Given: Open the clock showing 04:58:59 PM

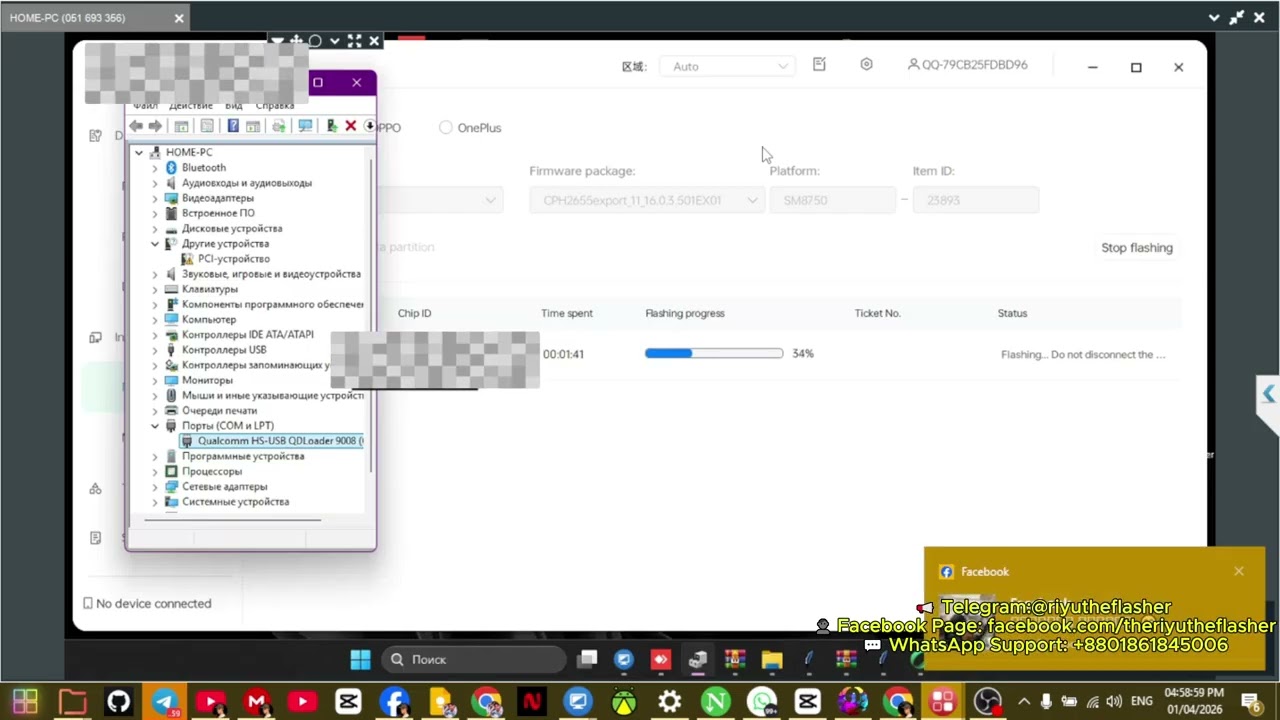Looking at the screenshot, I should point(1194,702).
